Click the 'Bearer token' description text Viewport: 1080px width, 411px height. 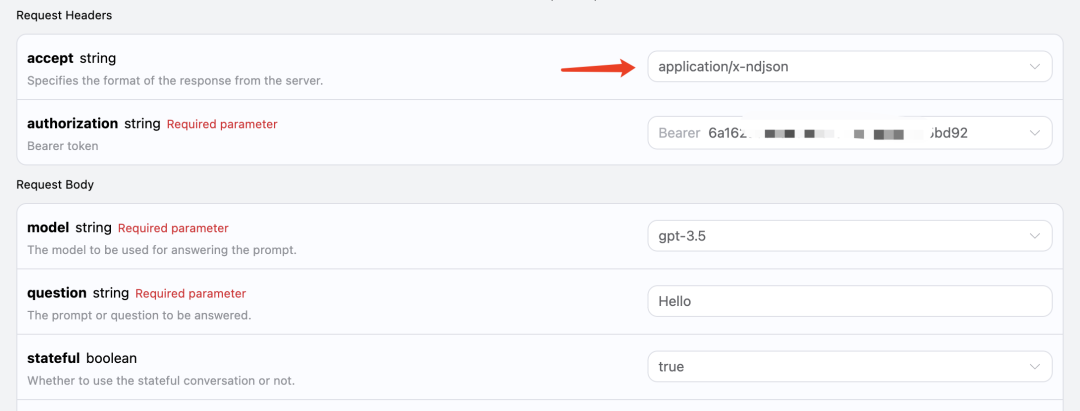click(61, 146)
